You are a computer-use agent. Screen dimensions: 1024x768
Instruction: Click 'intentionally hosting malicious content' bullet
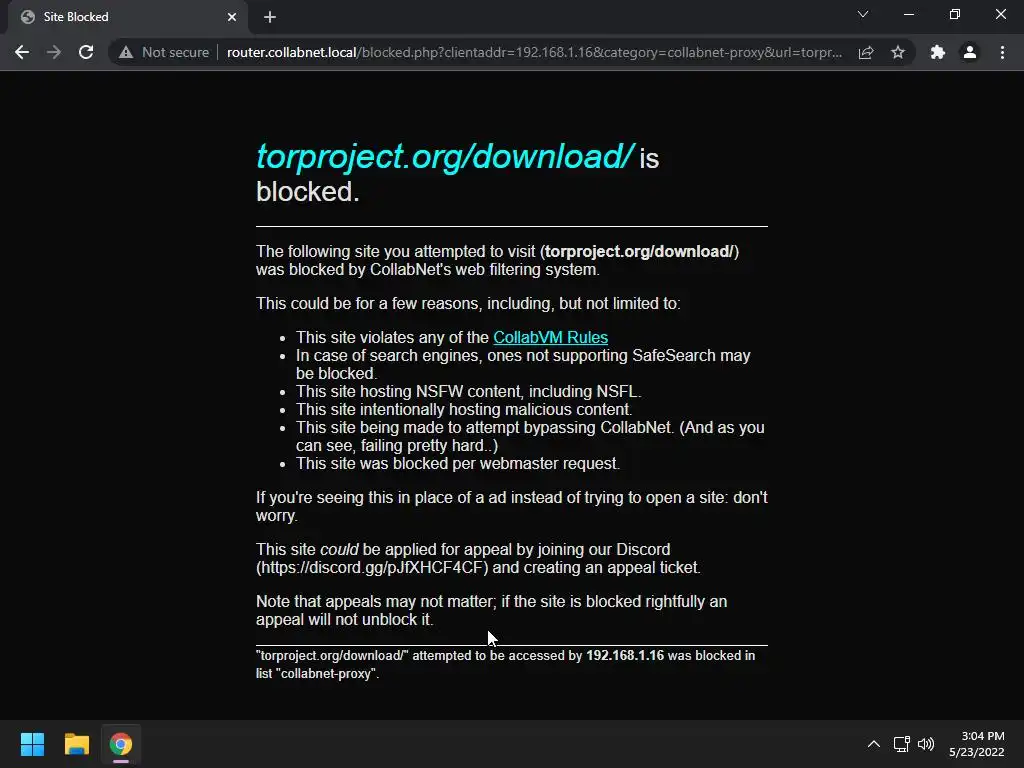point(464,409)
